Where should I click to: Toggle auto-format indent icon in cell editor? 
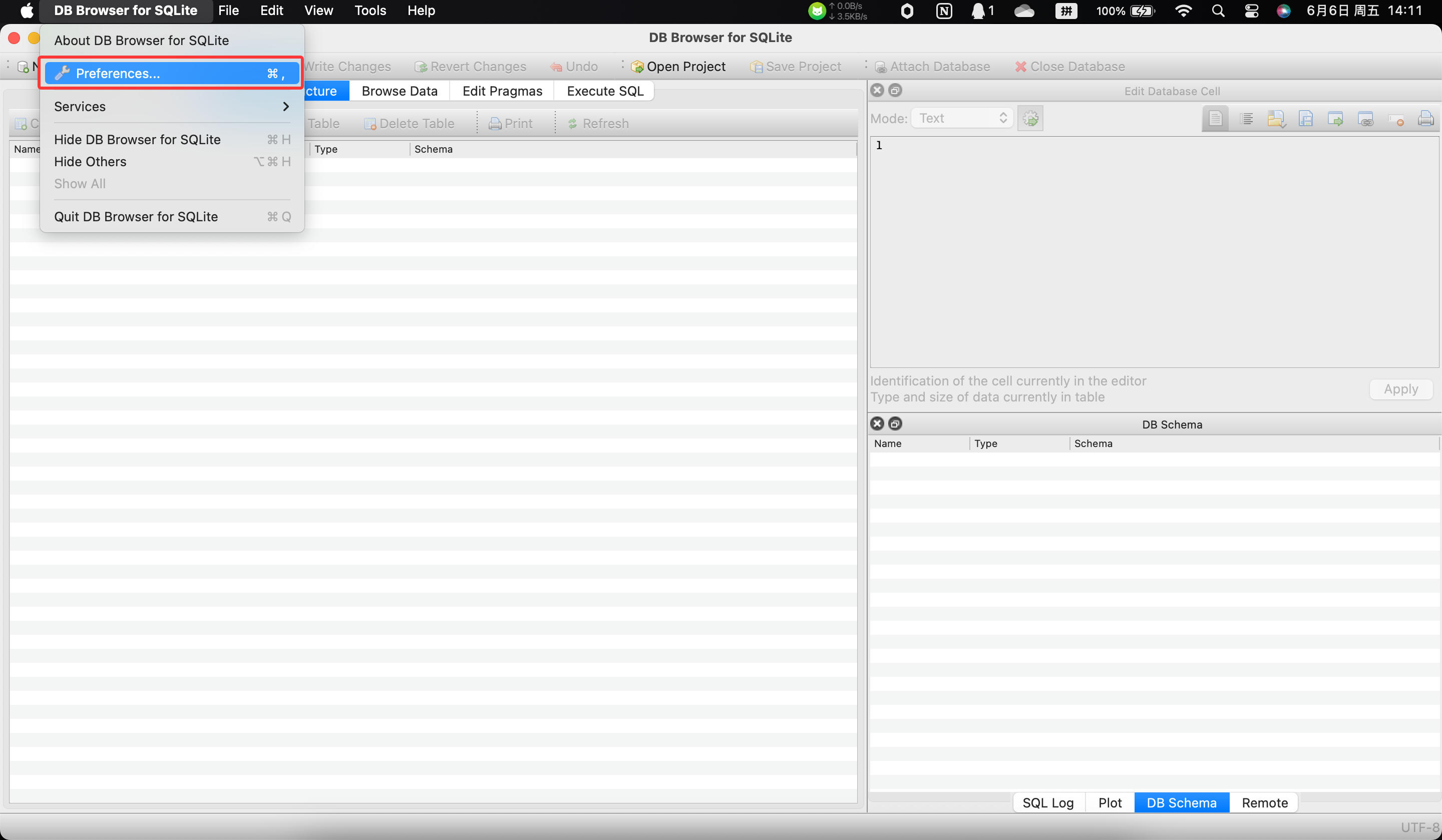[1246, 119]
